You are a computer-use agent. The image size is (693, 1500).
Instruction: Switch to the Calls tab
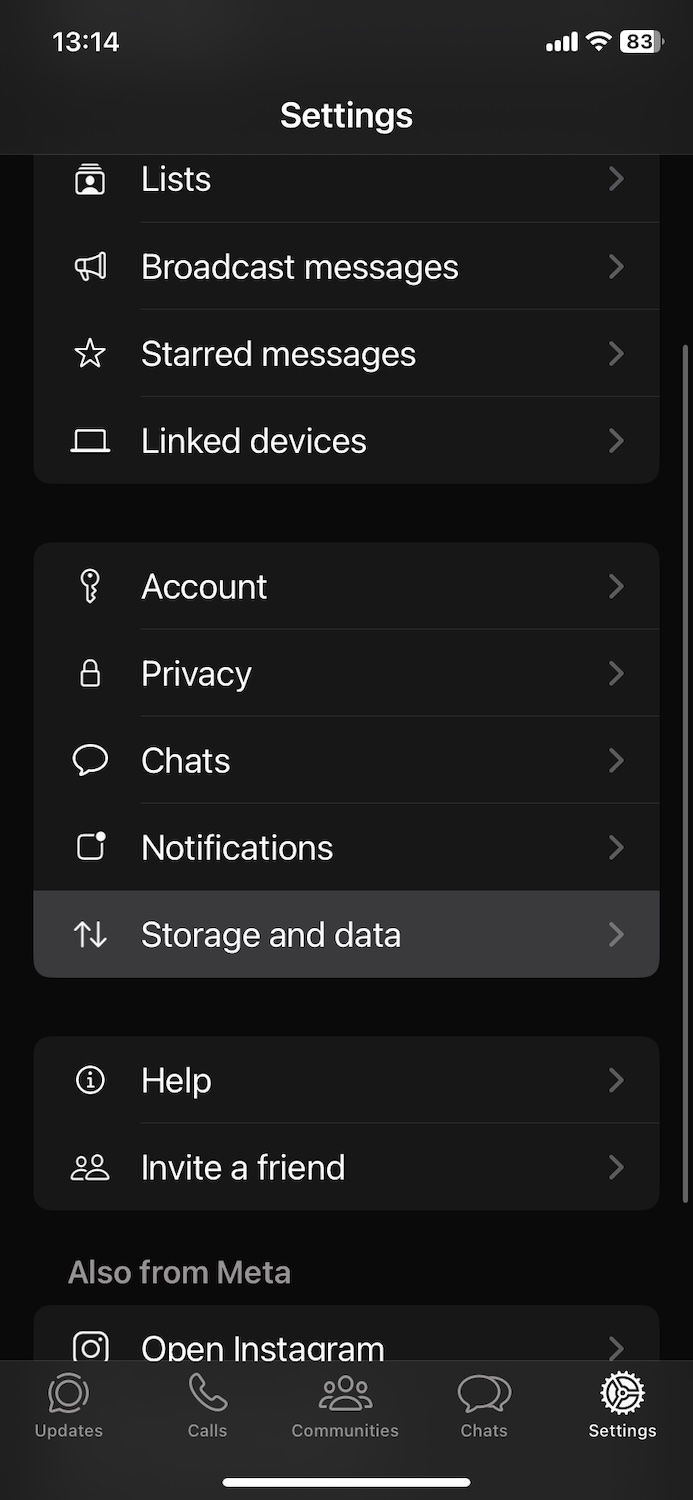(x=207, y=1405)
